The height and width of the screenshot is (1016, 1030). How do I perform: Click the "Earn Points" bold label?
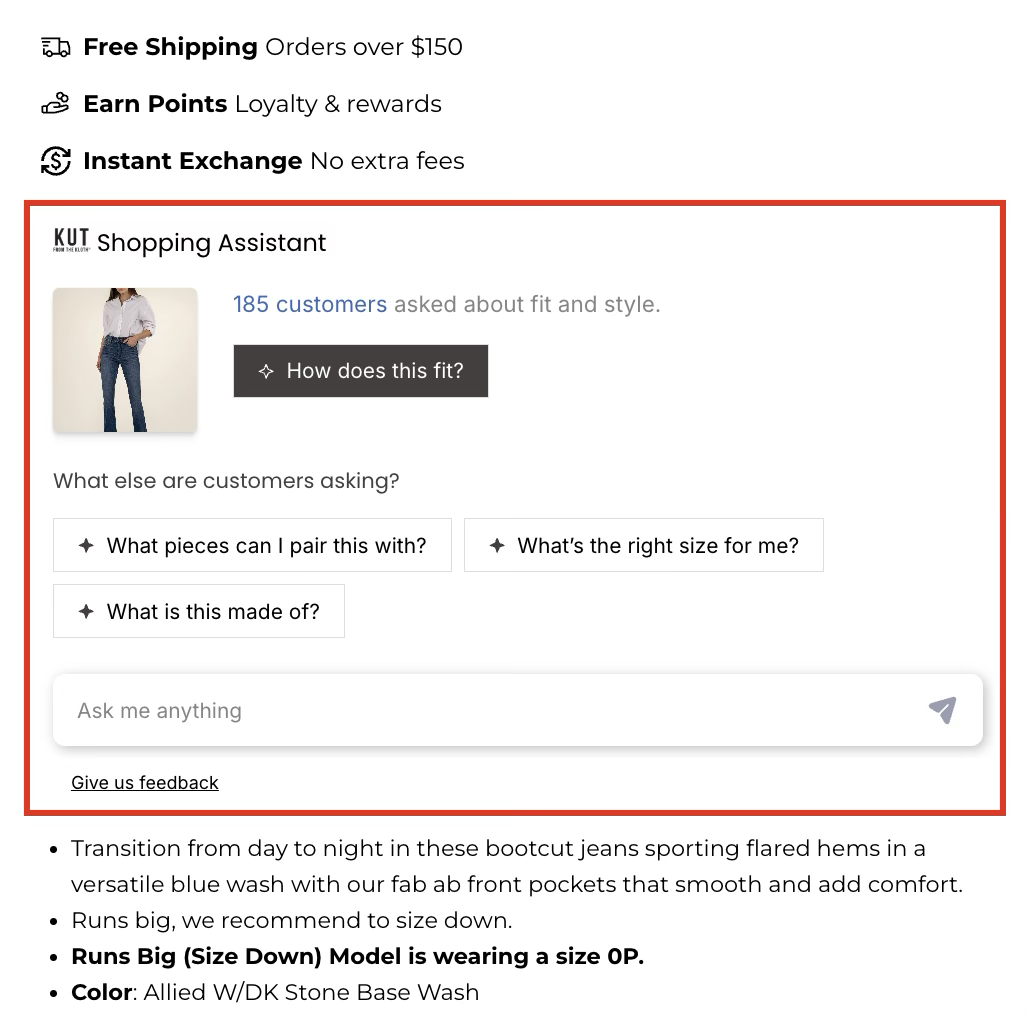[x=155, y=104]
